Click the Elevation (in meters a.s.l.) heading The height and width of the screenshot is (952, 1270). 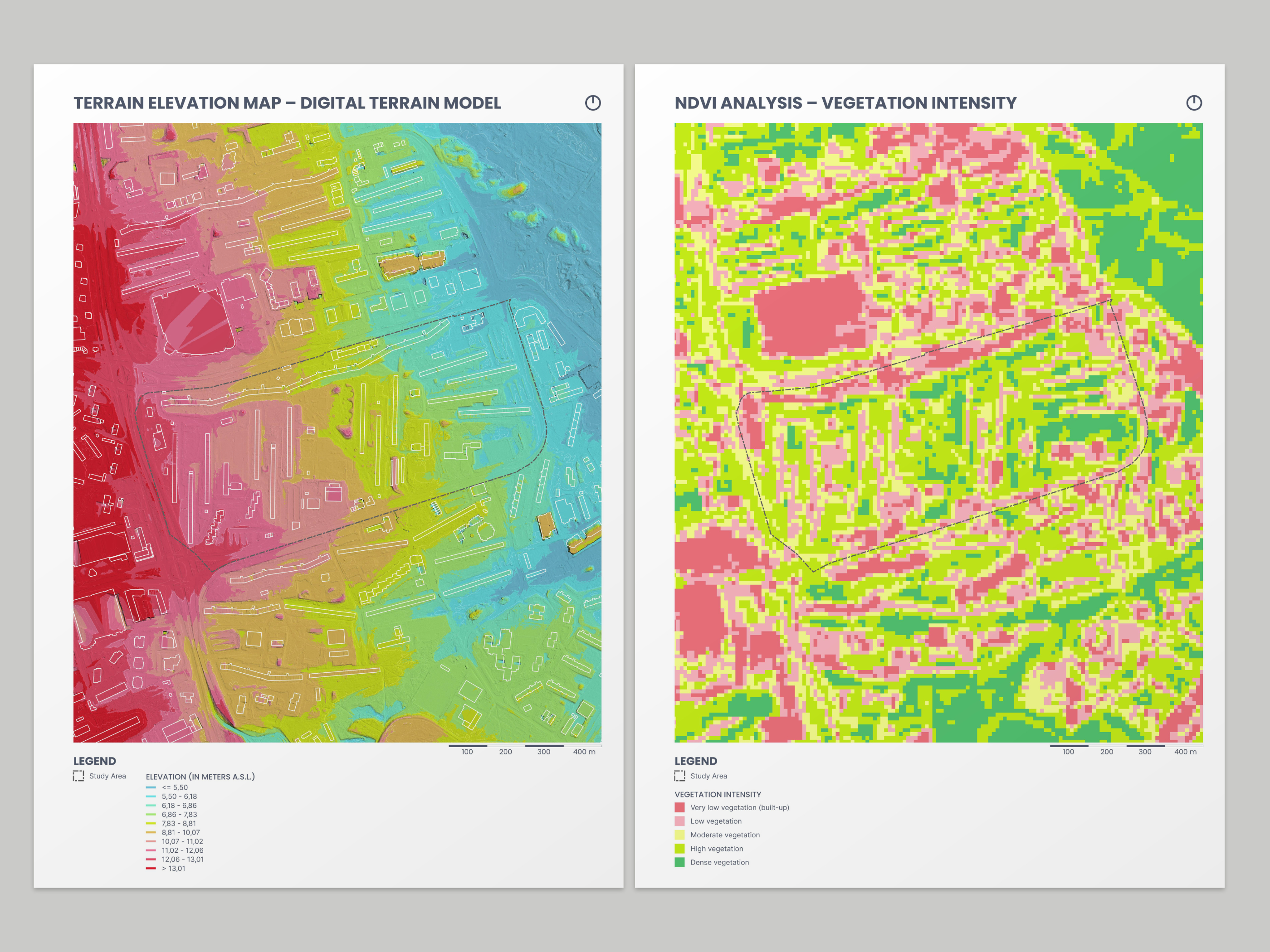[x=200, y=777]
